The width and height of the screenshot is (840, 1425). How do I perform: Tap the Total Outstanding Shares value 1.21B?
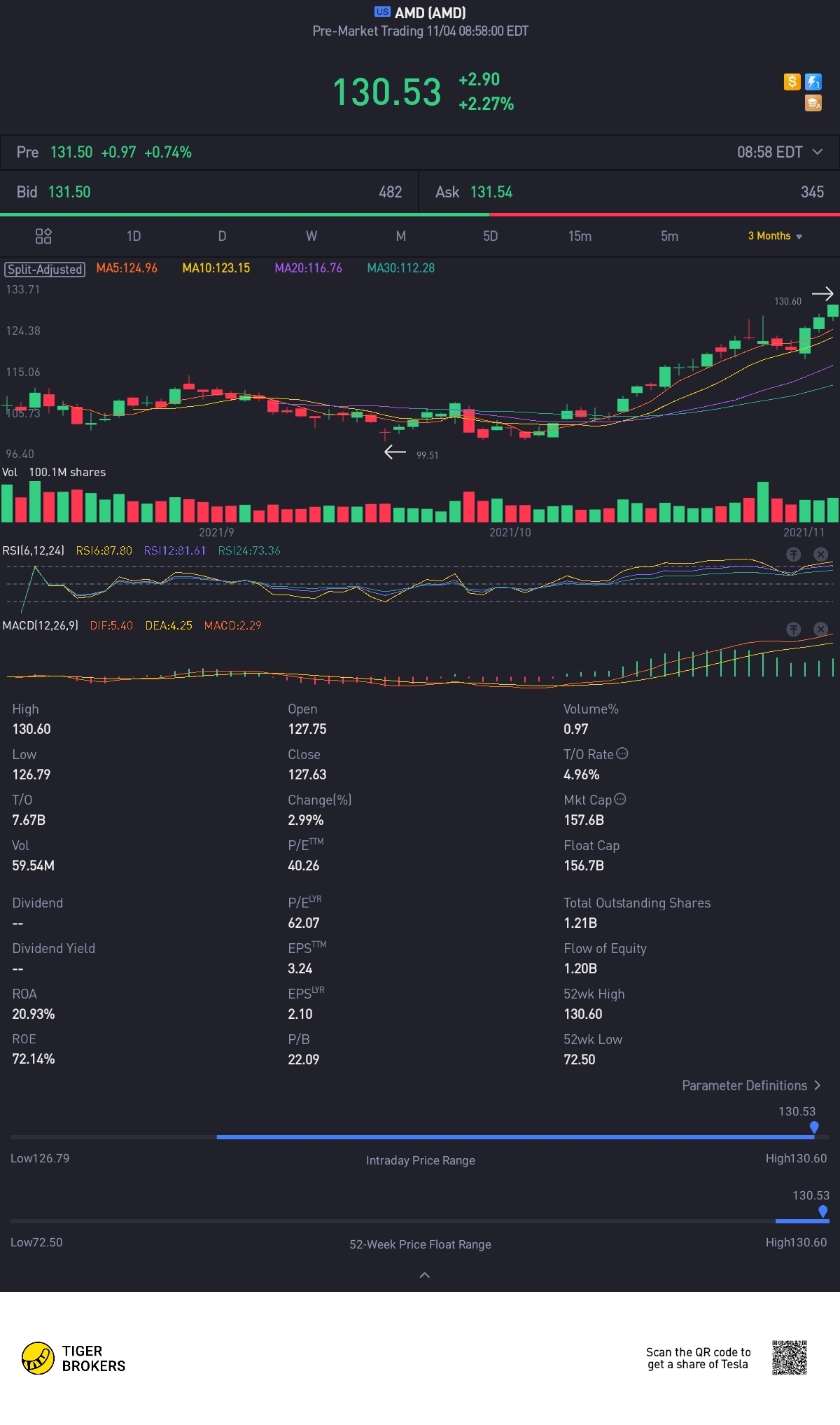[580, 923]
